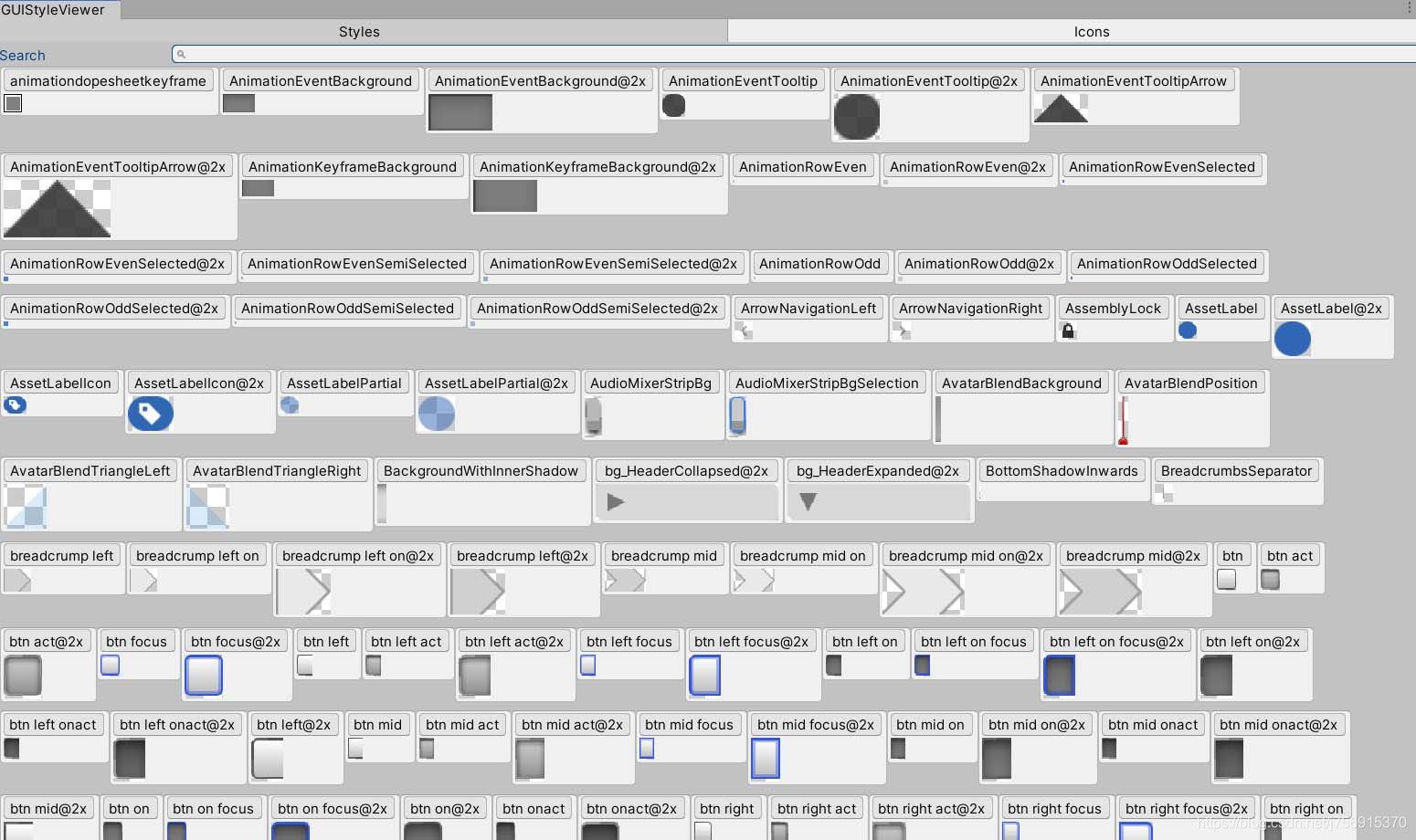Click the btn focus@2x large blue box
The height and width of the screenshot is (840, 1416).
tap(204, 676)
